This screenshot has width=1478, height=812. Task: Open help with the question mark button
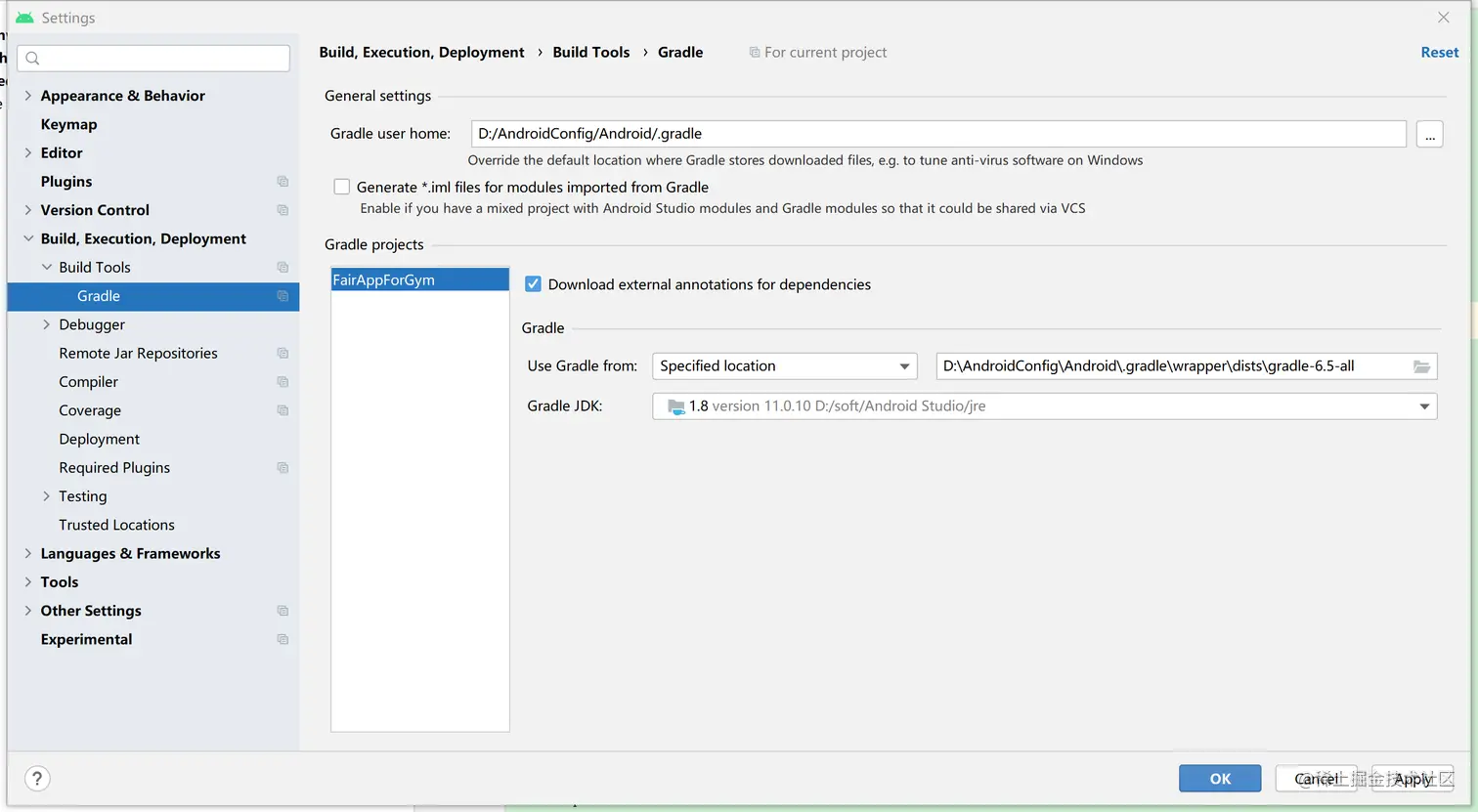click(x=37, y=779)
